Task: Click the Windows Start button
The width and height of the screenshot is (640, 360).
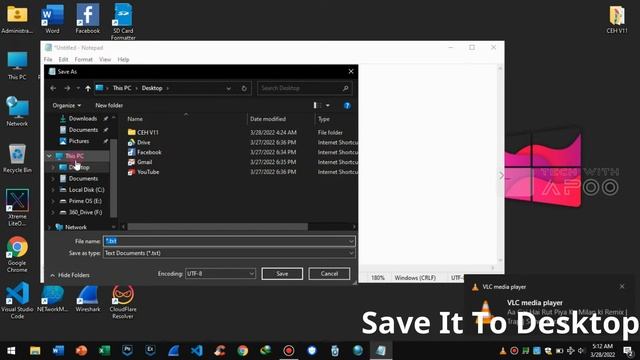Action: click(x=11, y=351)
